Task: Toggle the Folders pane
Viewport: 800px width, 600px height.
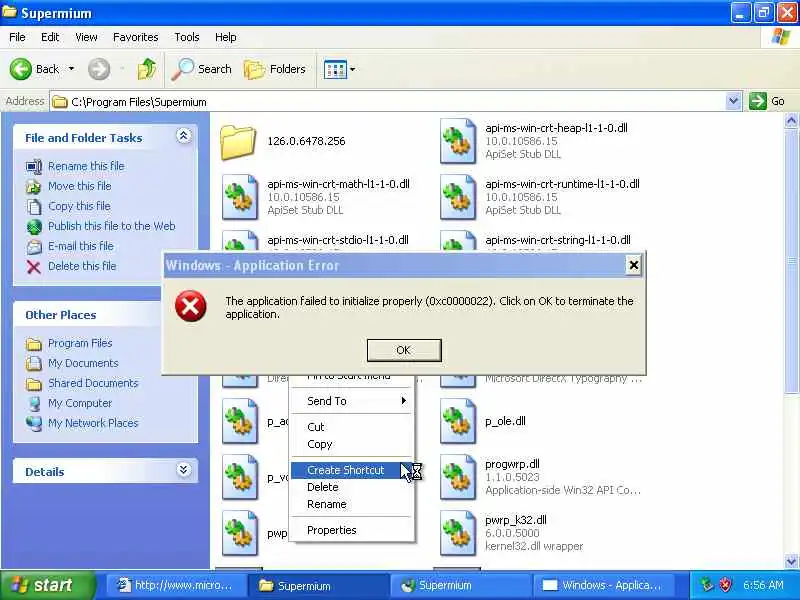Action: click(x=275, y=69)
